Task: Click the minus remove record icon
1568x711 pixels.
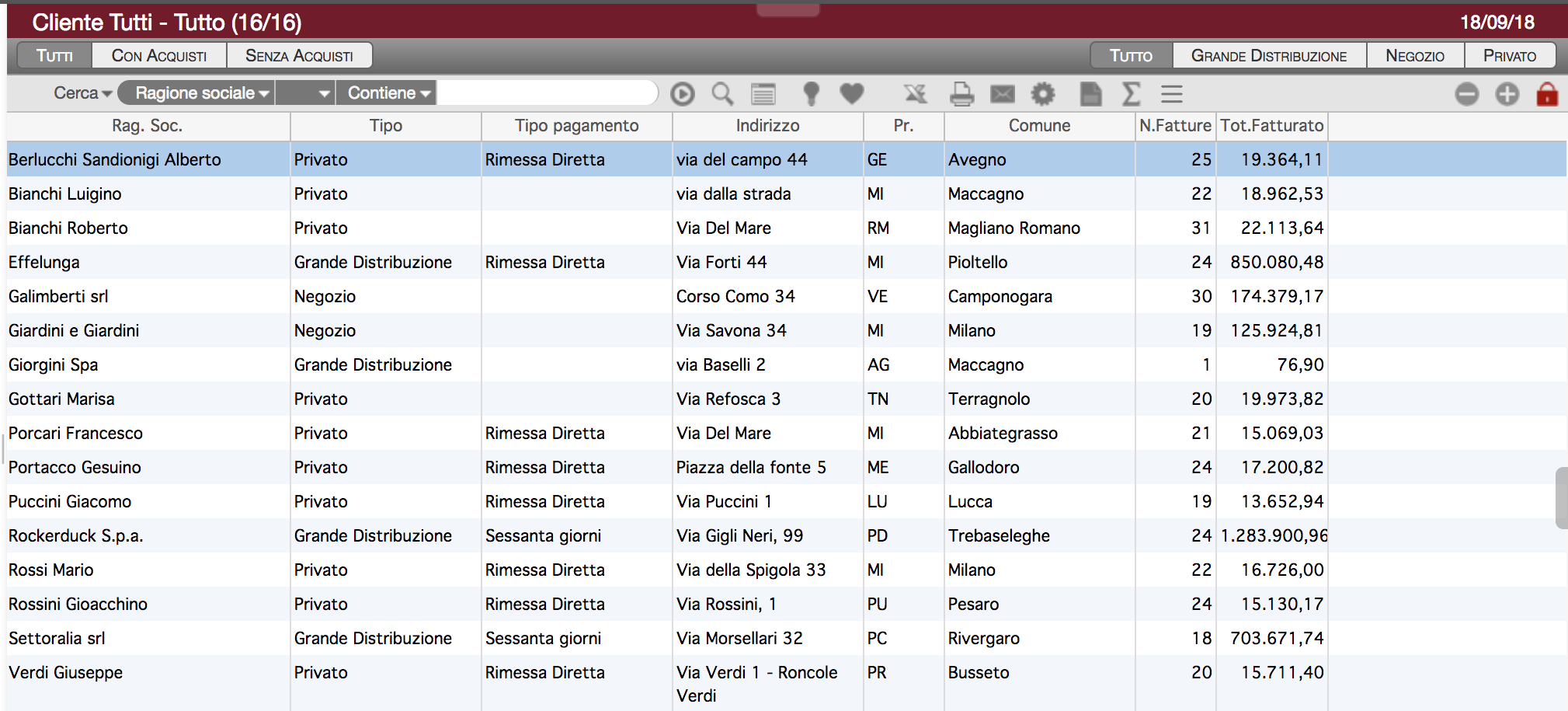Action: point(1467,94)
